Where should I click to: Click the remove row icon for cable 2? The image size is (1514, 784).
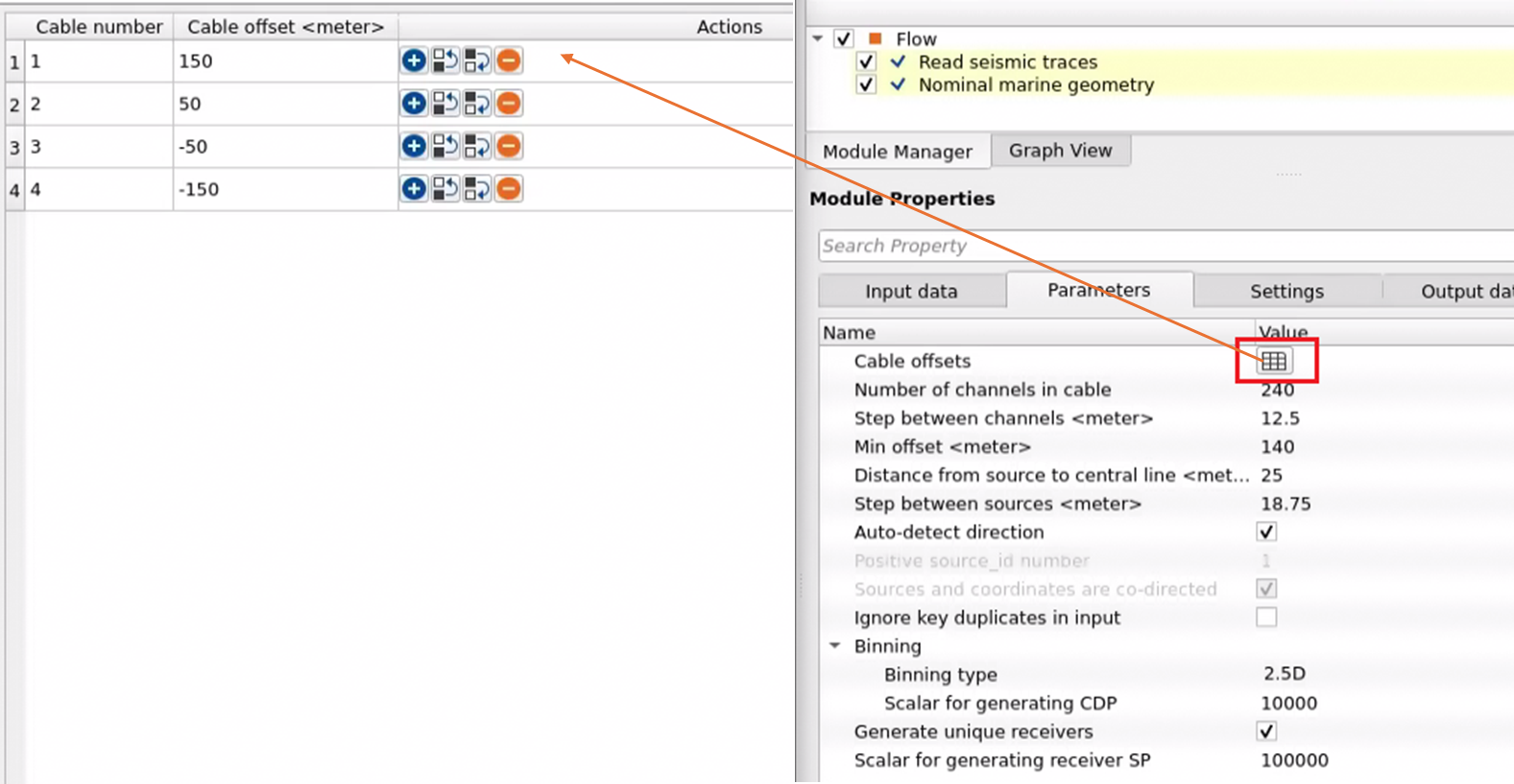(x=509, y=104)
